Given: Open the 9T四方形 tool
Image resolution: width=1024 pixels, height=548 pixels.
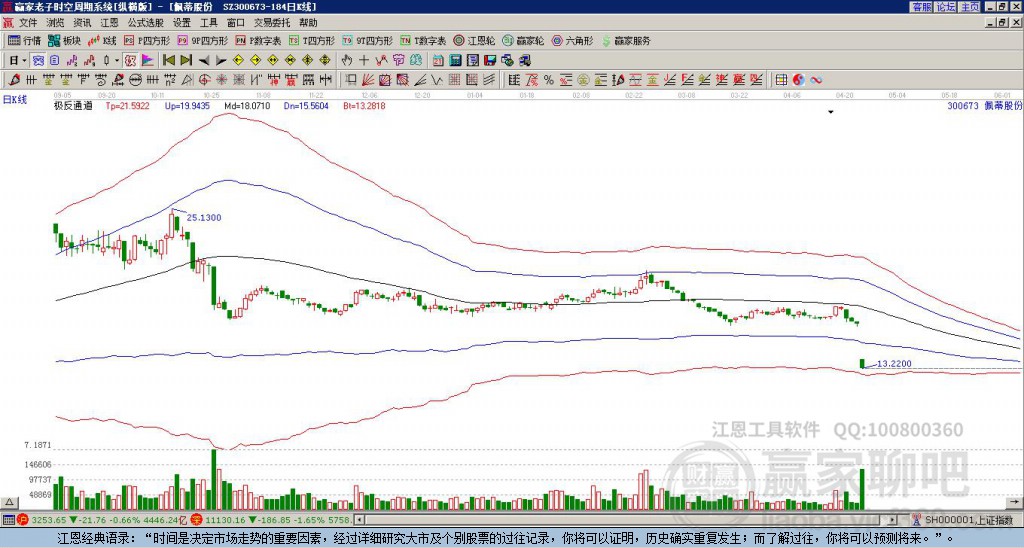Looking at the screenshot, I should coord(368,40).
